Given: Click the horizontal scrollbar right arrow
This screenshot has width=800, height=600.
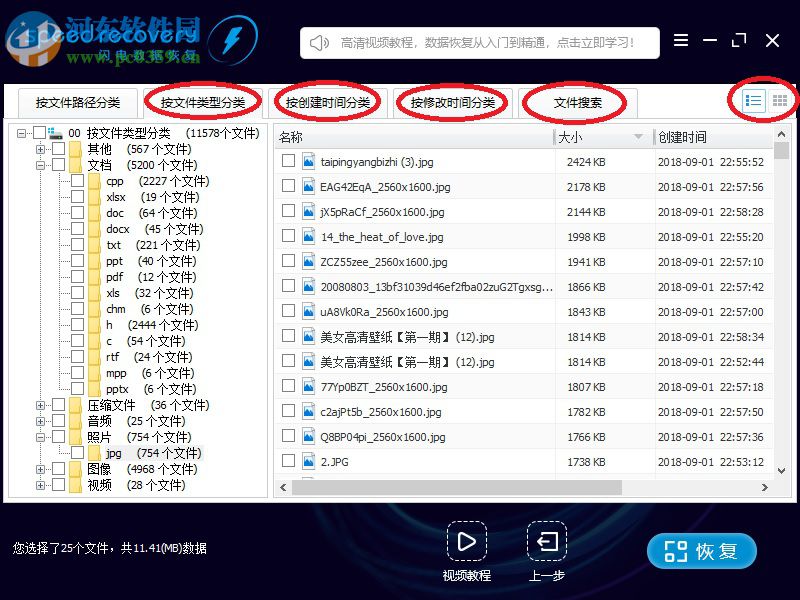Looking at the screenshot, I should tap(764, 487).
